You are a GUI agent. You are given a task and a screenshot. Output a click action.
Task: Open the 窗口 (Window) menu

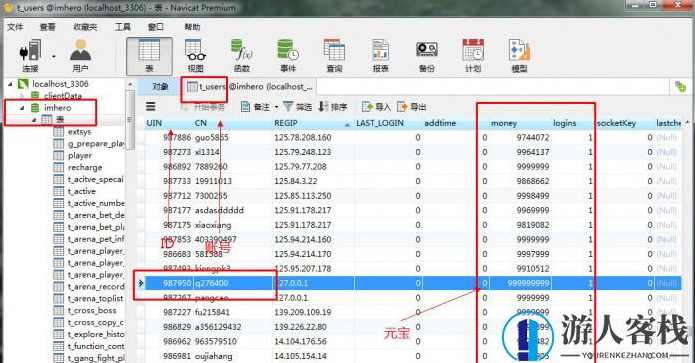(156, 27)
